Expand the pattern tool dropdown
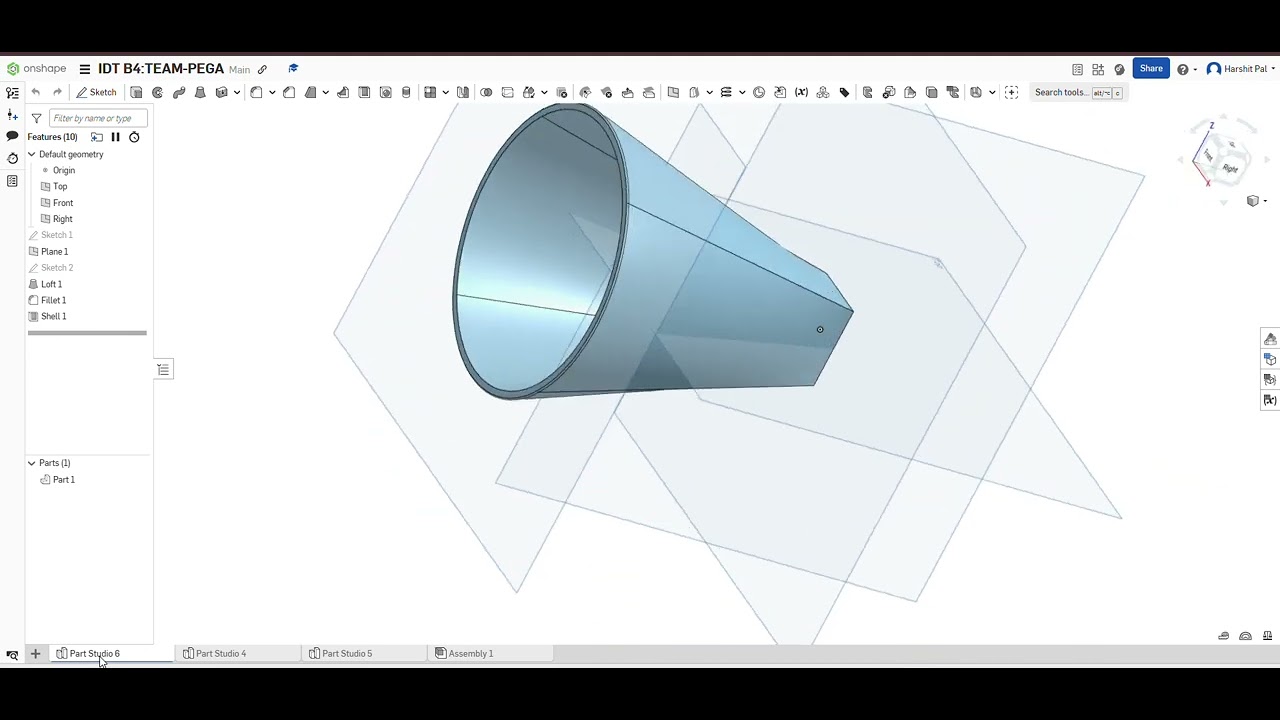The height and width of the screenshot is (720, 1280). (445, 93)
